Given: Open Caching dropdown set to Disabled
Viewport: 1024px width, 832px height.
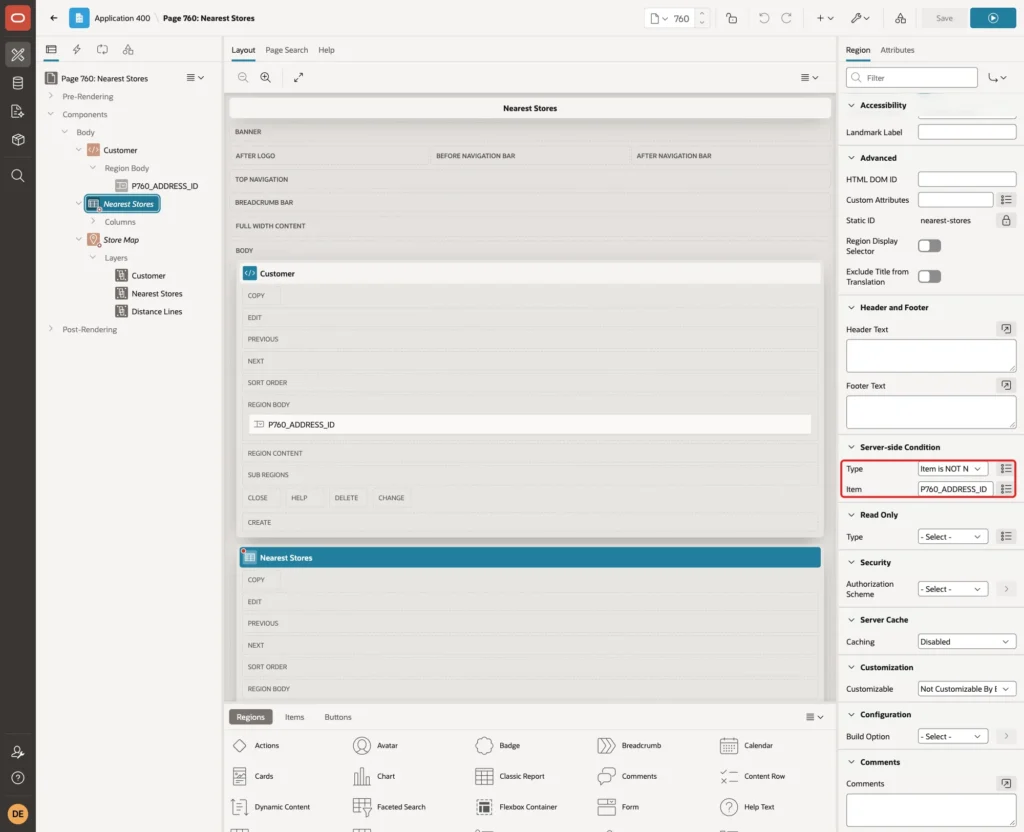Looking at the screenshot, I should point(967,642).
